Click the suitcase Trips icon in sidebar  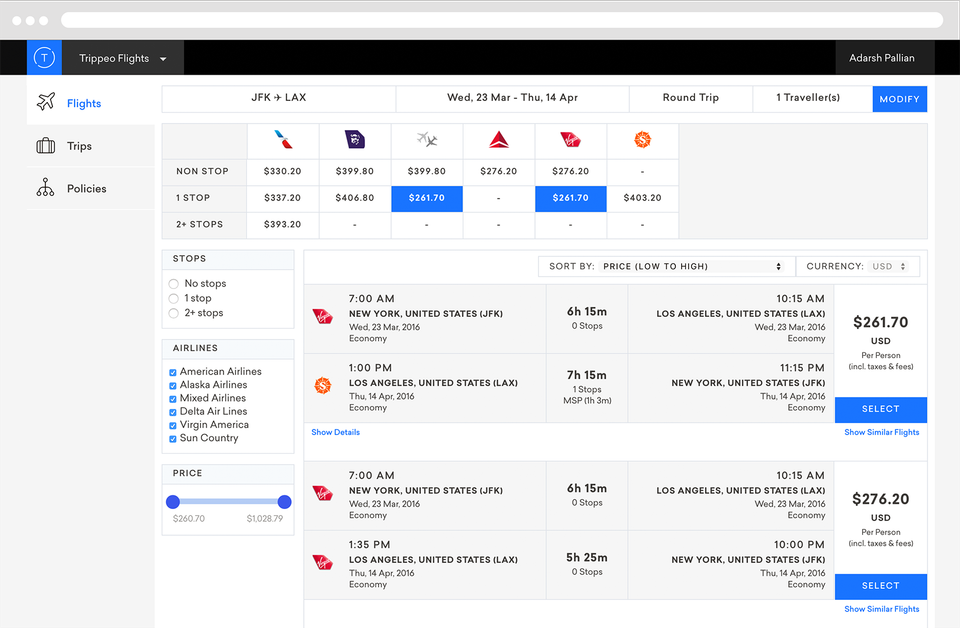46,146
